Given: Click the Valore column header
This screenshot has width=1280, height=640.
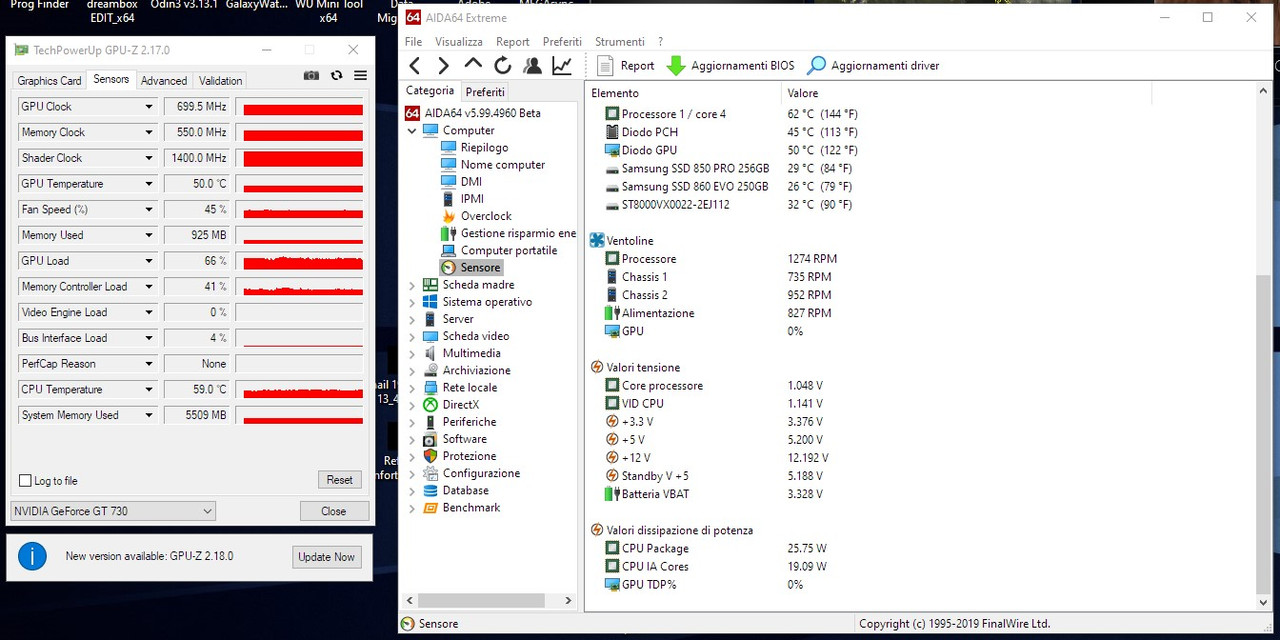Looking at the screenshot, I should pos(966,93).
